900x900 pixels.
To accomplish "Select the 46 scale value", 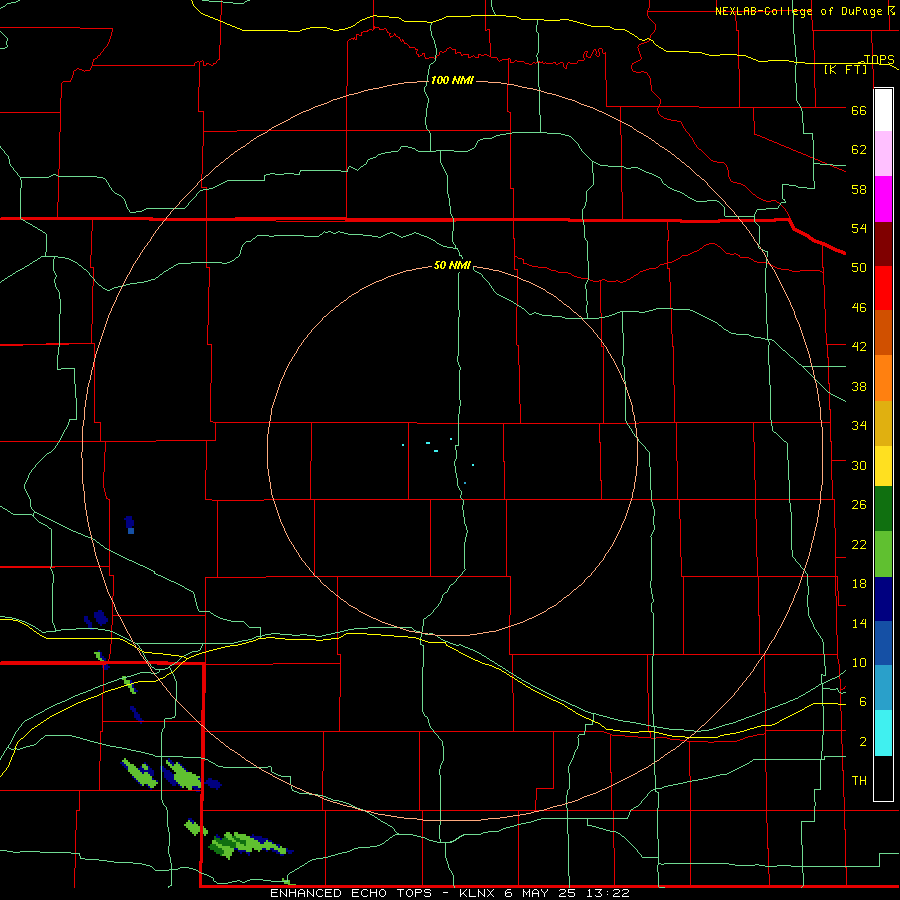I will click(x=859, y=308).
